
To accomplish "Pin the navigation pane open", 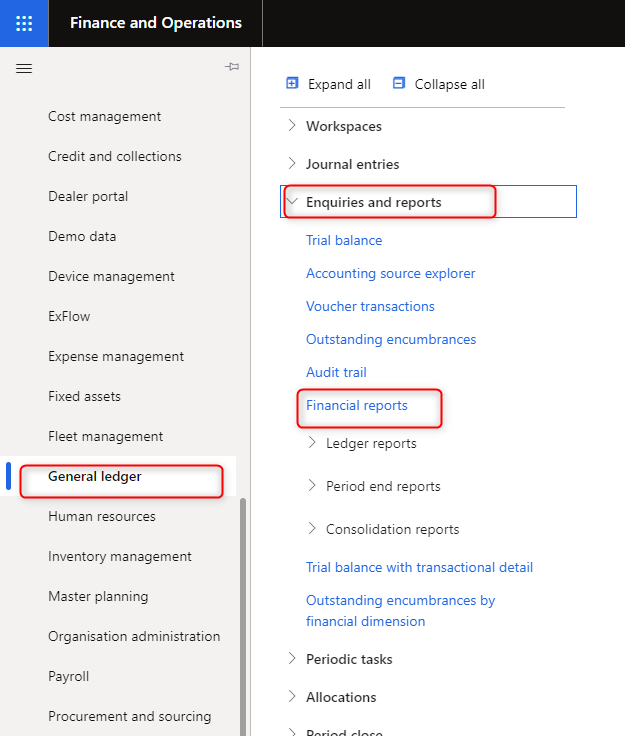I will [x=232, y=67].
